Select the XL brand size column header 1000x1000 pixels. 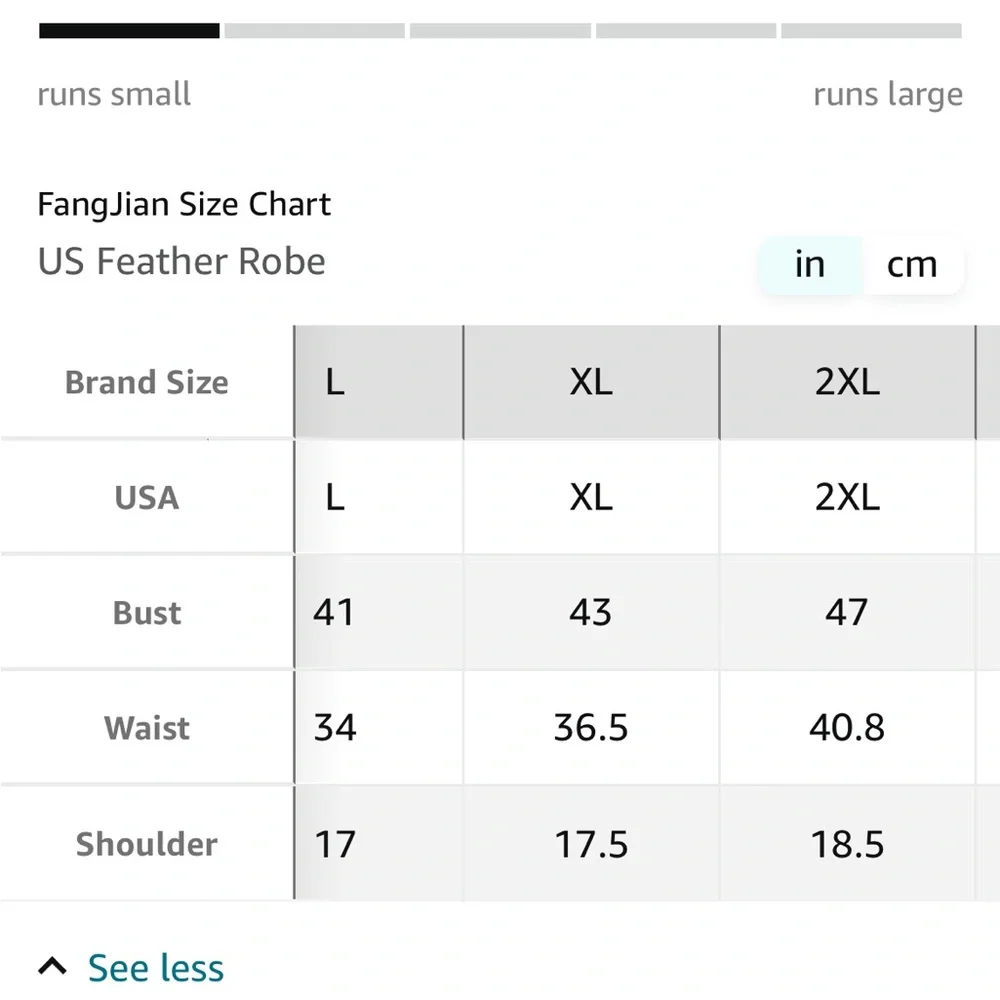pos(591,382)
